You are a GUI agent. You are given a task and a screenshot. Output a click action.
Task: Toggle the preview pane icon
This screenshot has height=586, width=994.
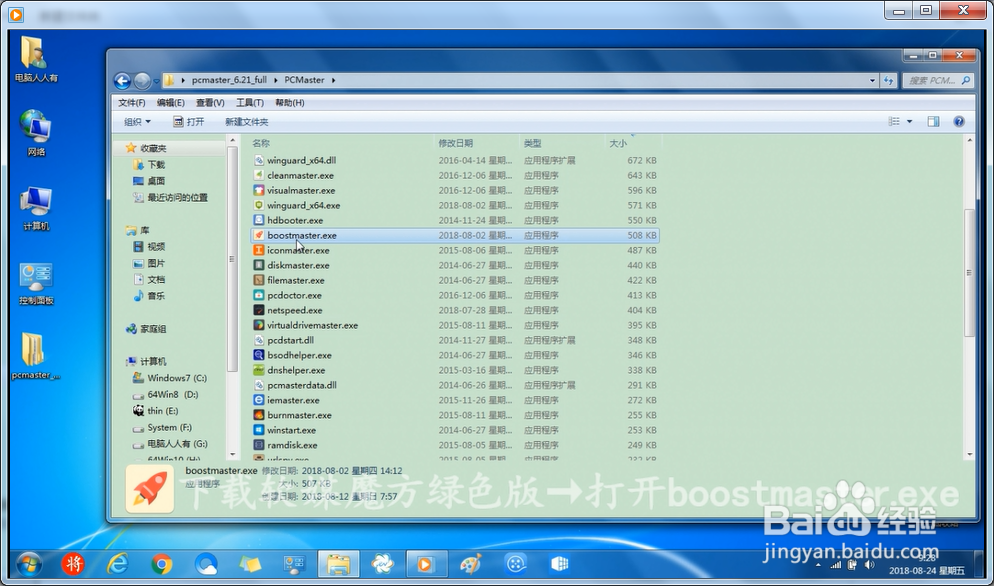[933, 121]
